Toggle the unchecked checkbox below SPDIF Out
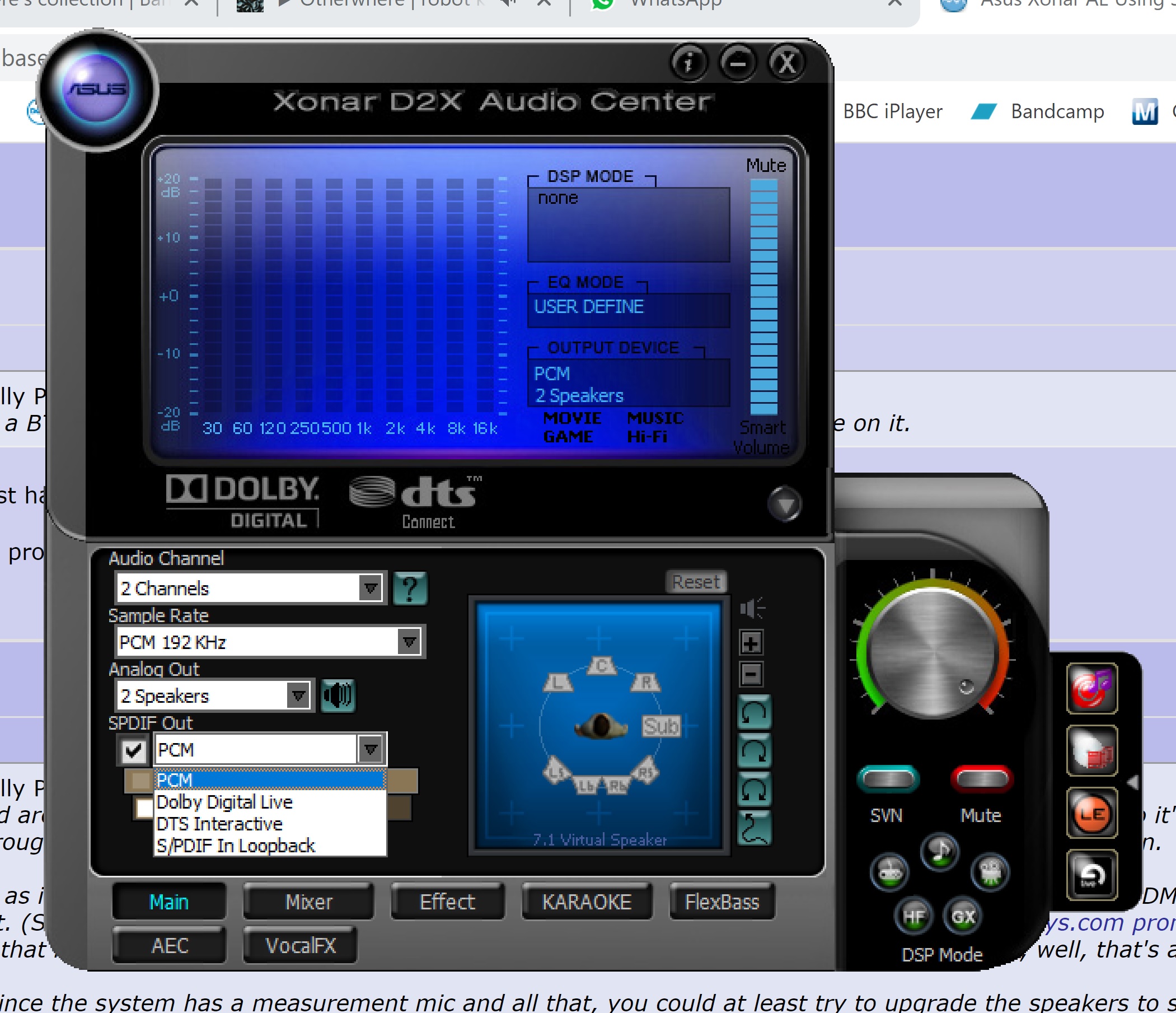Viewport: 1176px width, 1013px height. coord(145,807)
